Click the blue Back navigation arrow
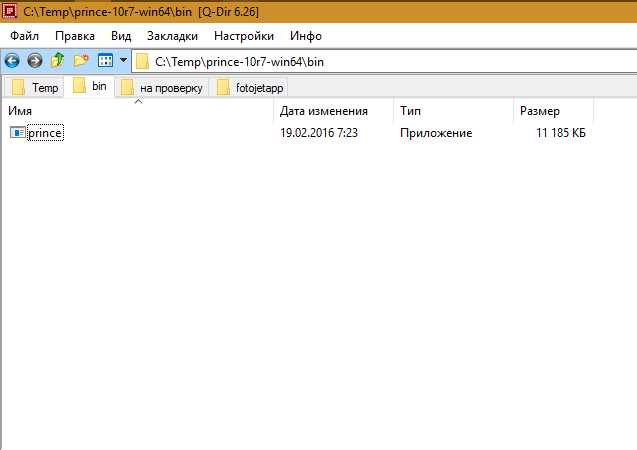Image resolution: width=637 pixels, height=450 pixels. click(12, 61)
